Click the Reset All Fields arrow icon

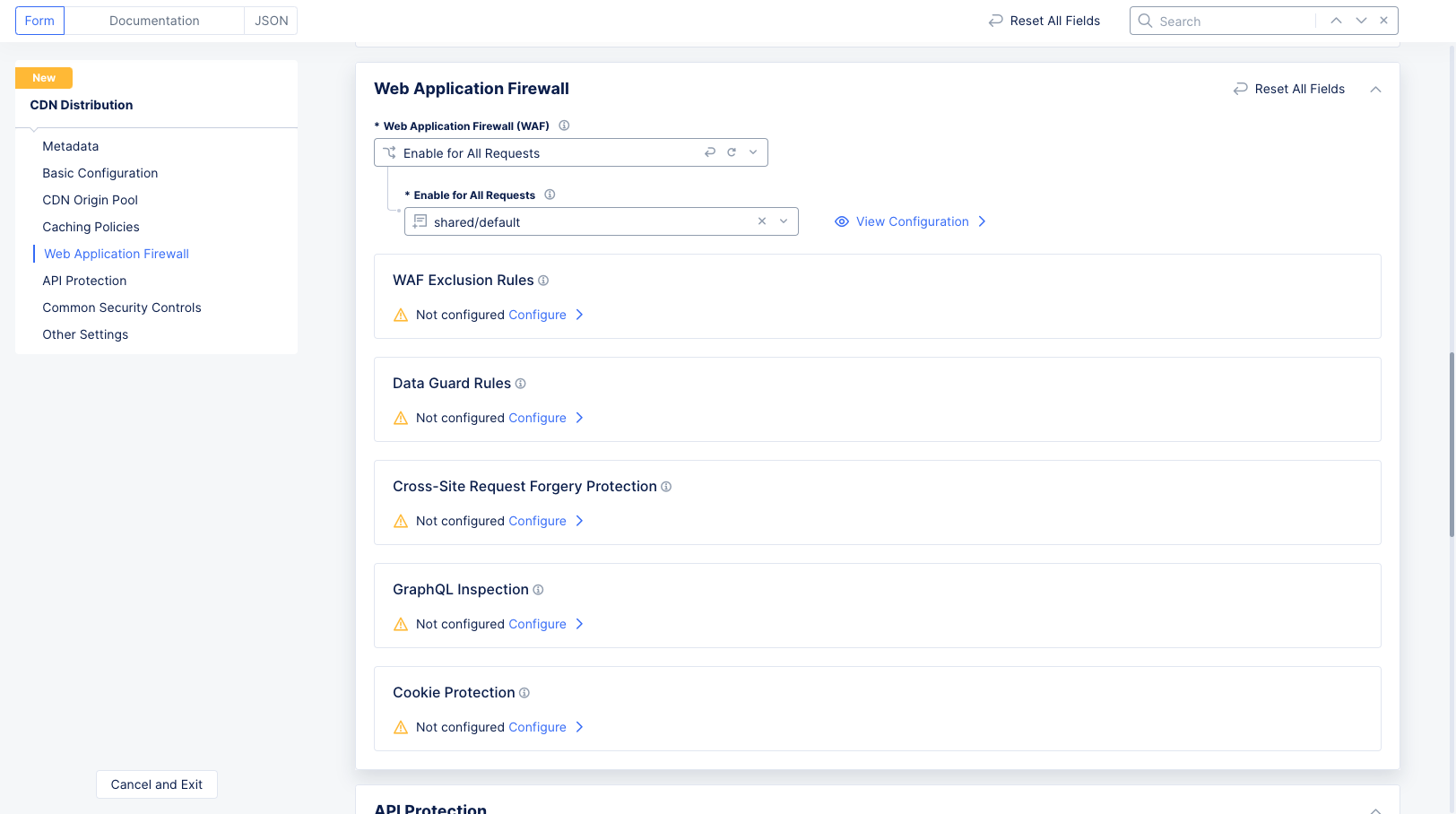pos(1240,89)
